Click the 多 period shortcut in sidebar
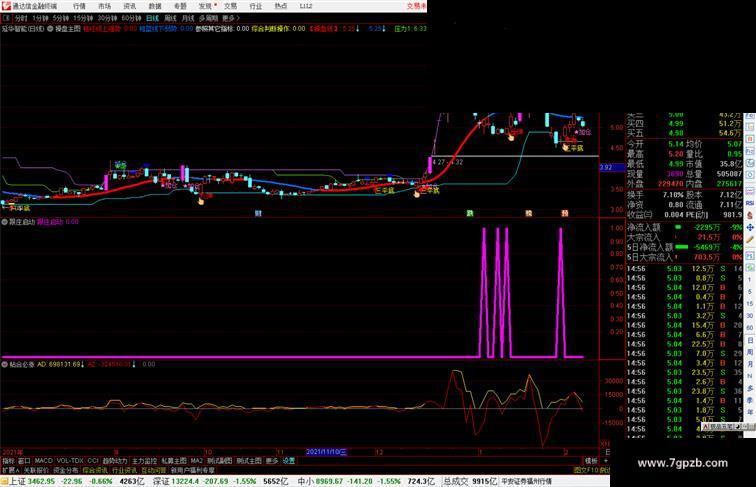 click(x=750, y=388)
